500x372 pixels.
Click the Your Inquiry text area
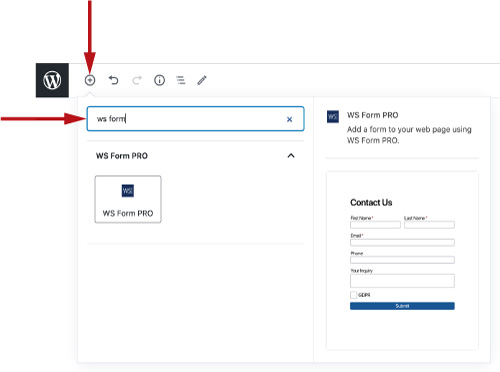click(402, 281)
